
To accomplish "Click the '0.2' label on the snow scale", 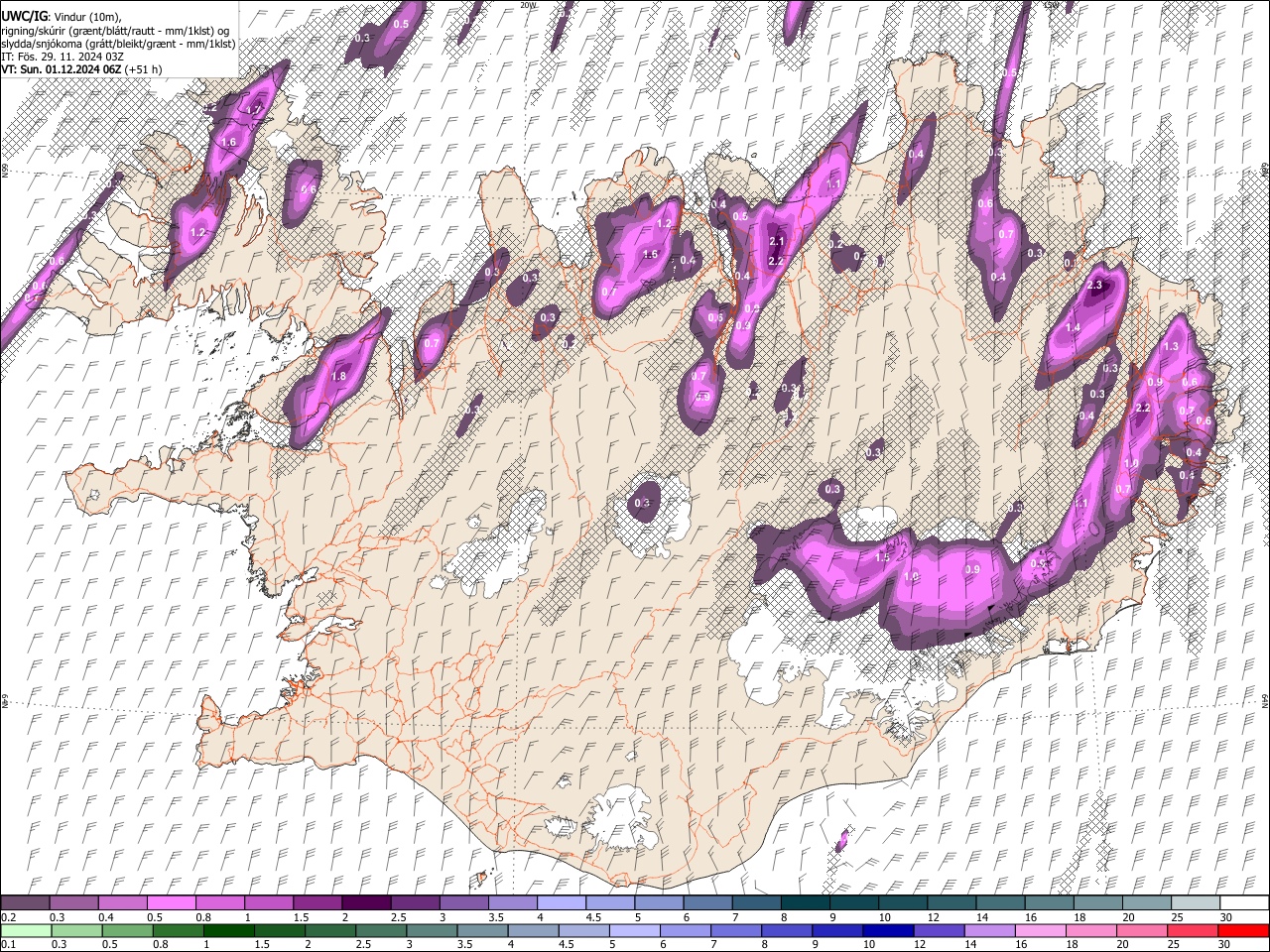I will click(x=7, y=917).
